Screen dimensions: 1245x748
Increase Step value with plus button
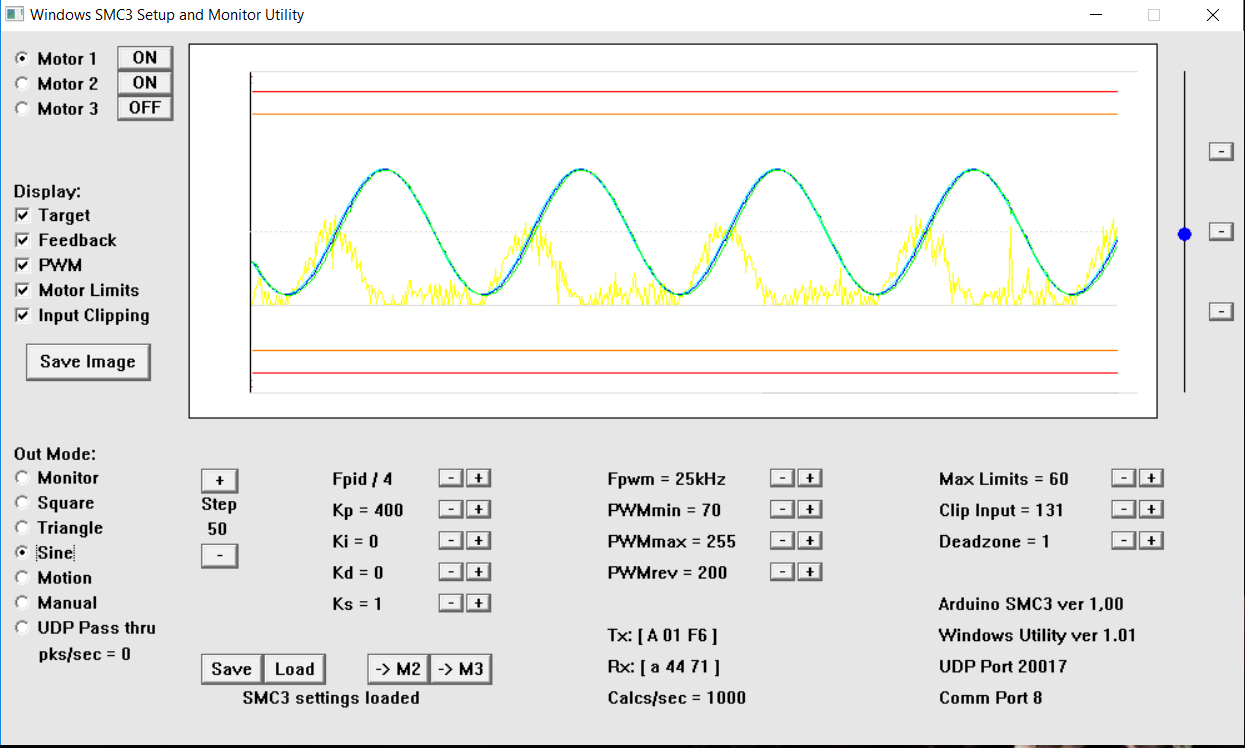coord(219,480)
